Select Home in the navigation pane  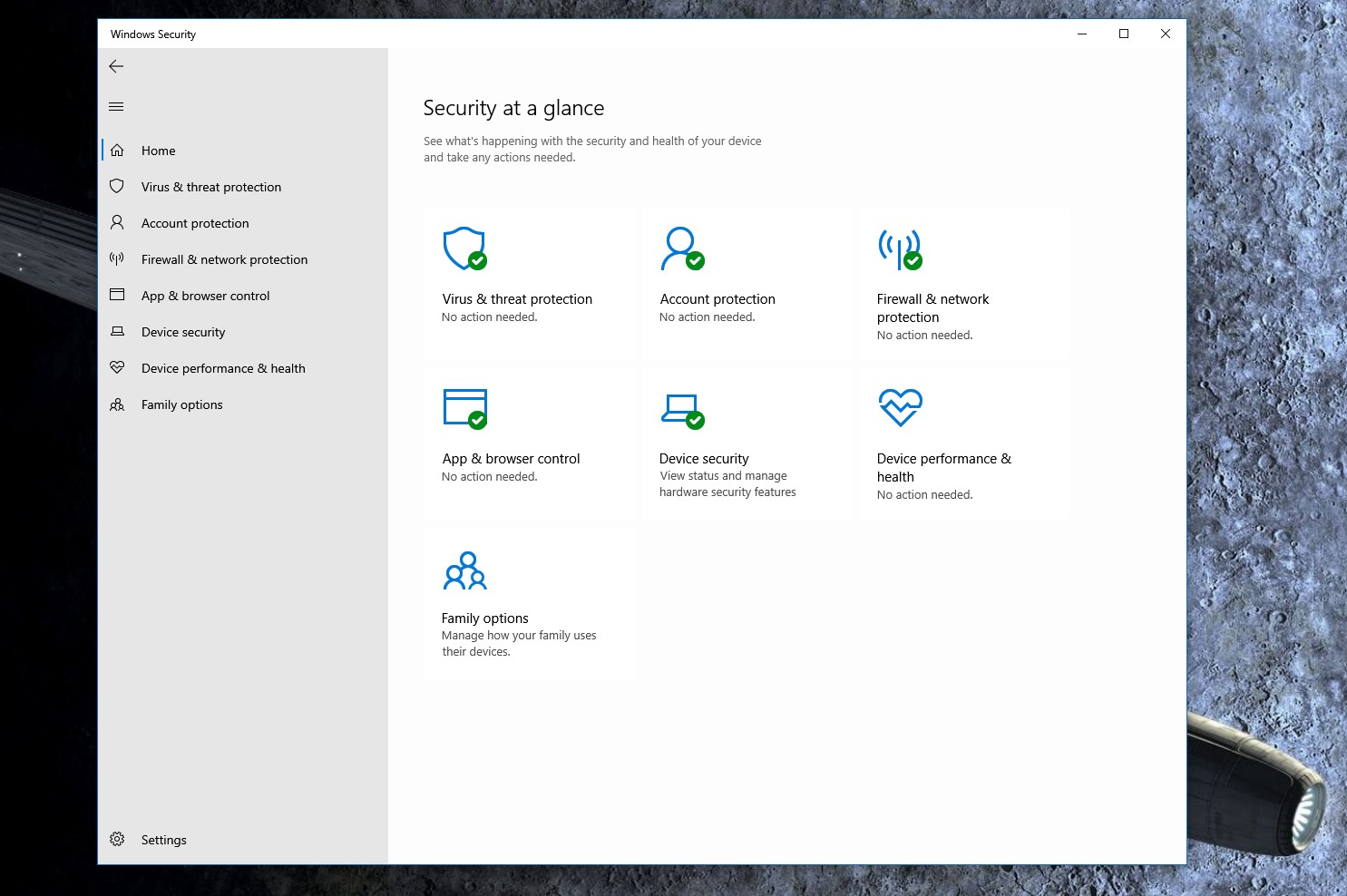click(243, 151)
